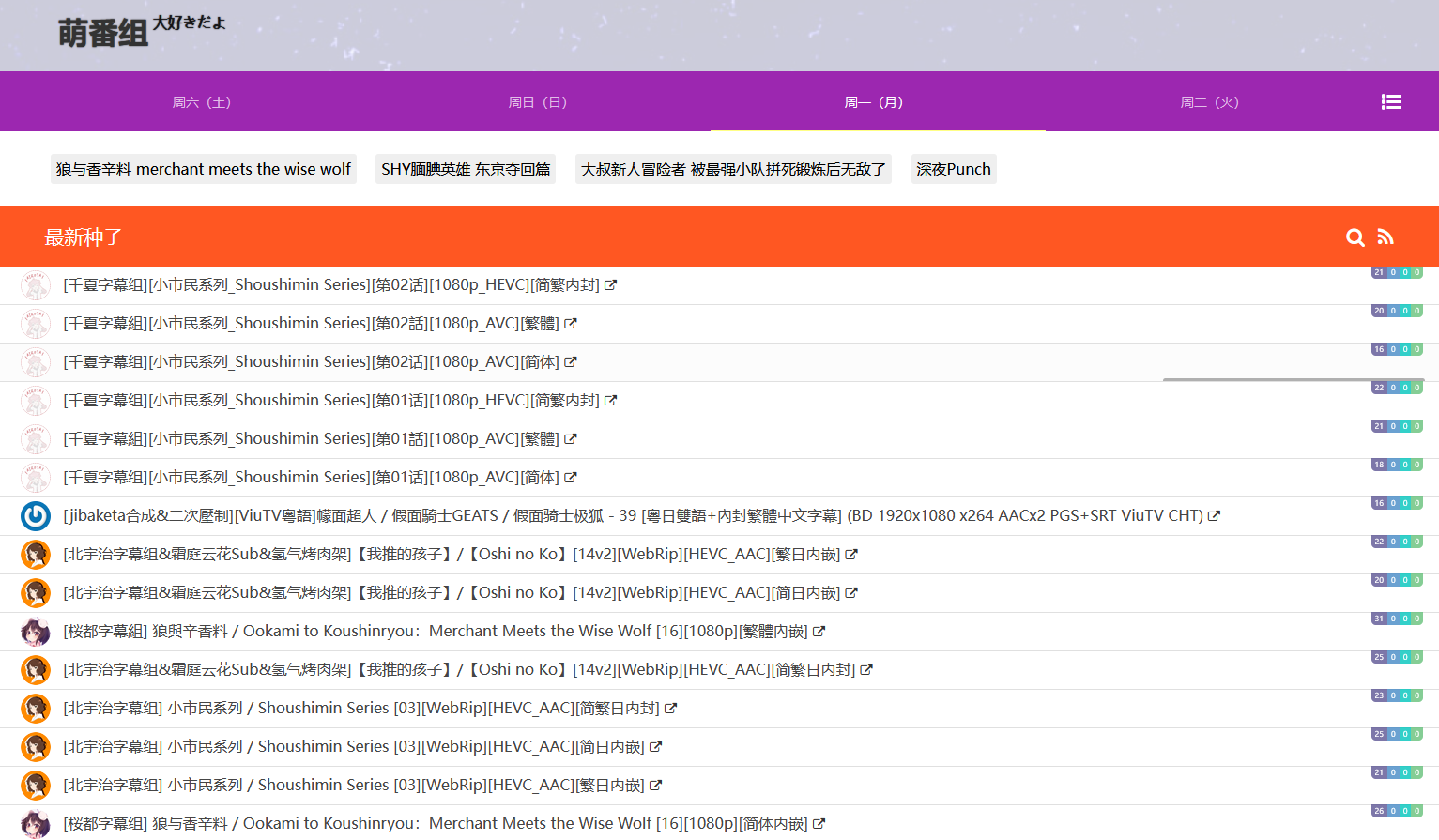Open the list menu at top right
This screenshot has width=1439, height=840.
[1391, 101]
